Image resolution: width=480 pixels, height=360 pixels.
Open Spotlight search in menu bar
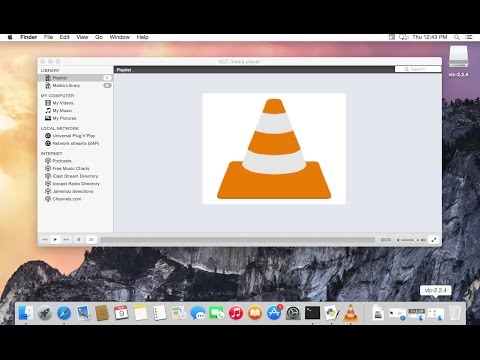(457, 37)
